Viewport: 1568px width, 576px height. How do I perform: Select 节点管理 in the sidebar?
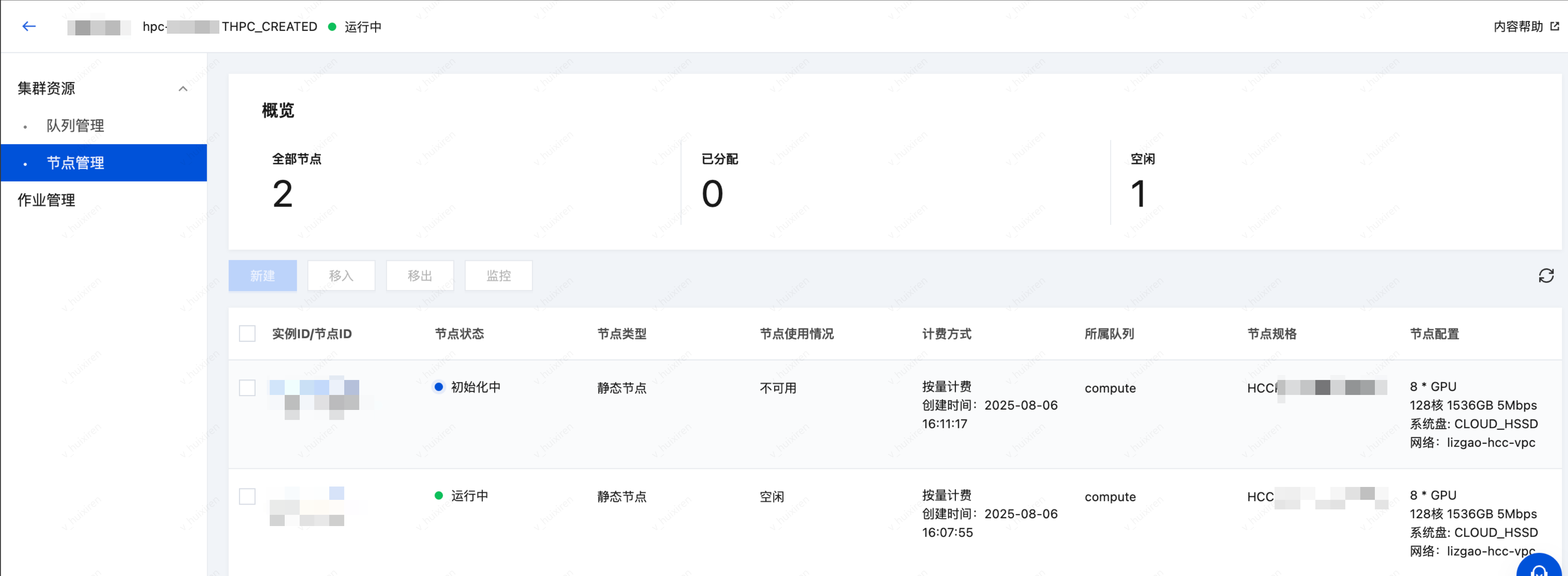pyautogui.click(x=75, y=163)
